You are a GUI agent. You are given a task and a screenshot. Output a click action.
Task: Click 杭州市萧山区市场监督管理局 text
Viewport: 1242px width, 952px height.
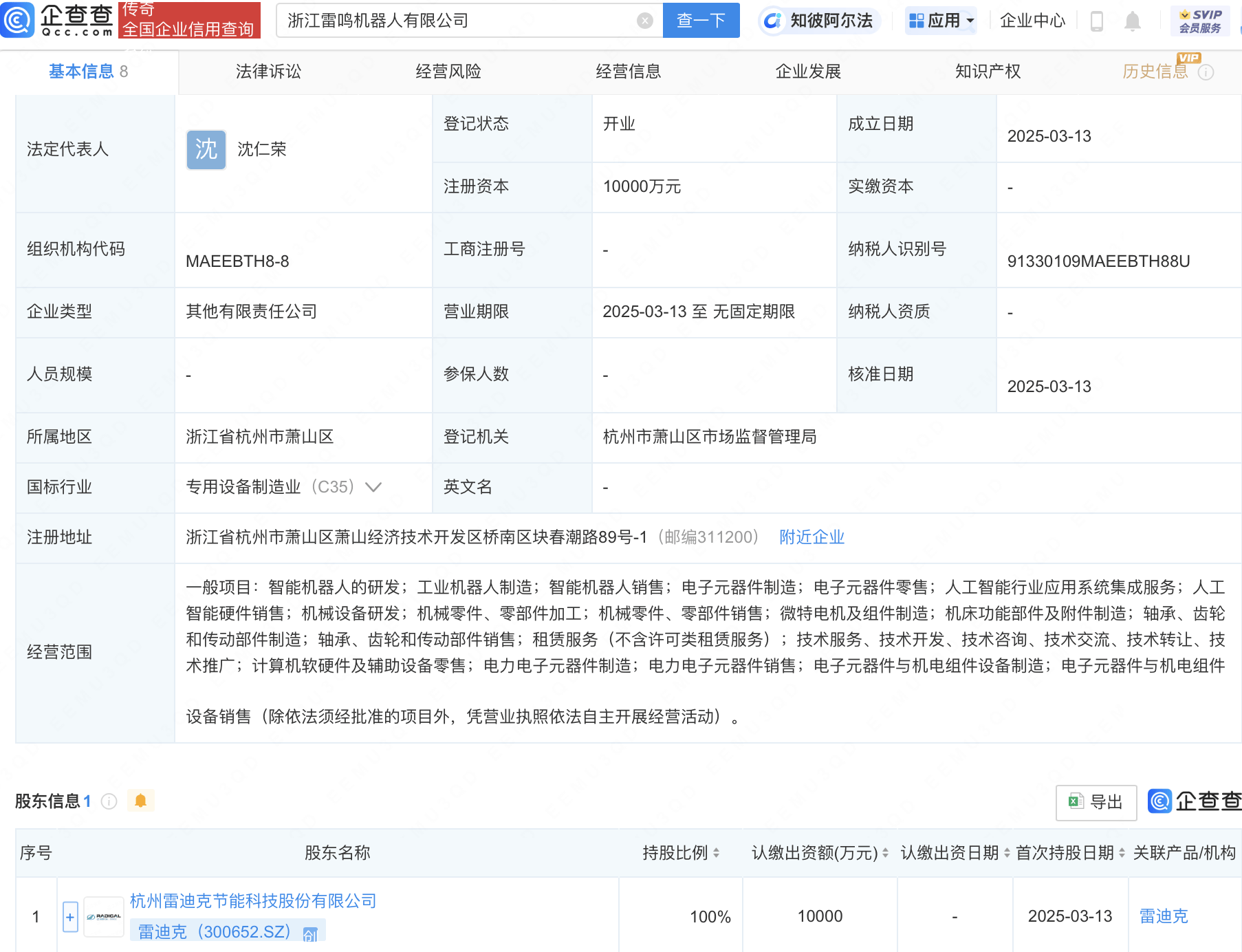710,437
